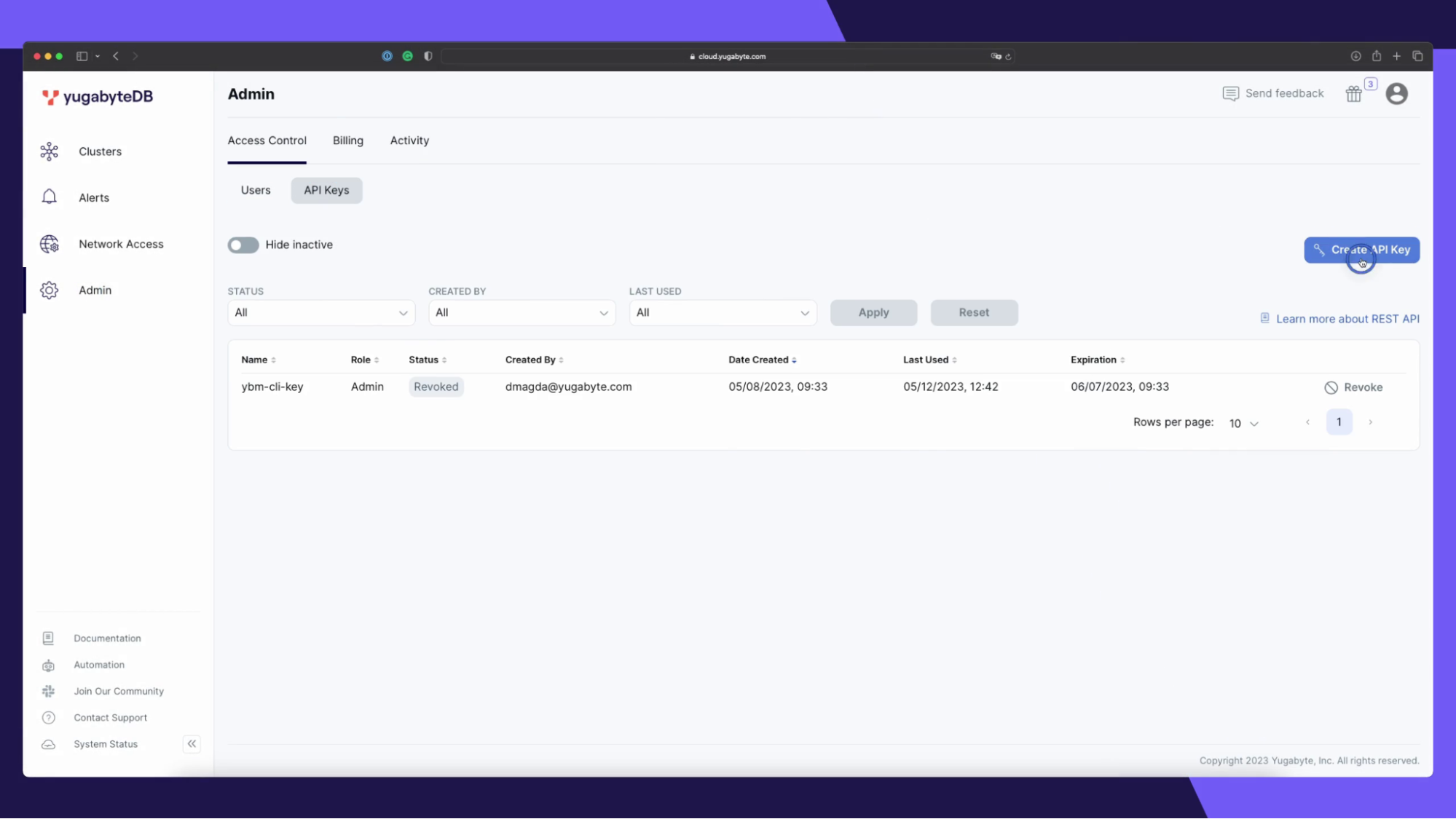Open new browser tab plus icon
Image resolution: width=1456 pixels, height=819 pixels.
click(1396, 56)
